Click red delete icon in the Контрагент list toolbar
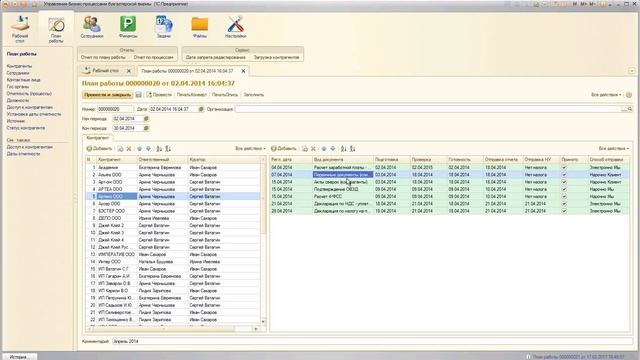Image resolution: width=640 pixels, height=360 pixels. 129,149
